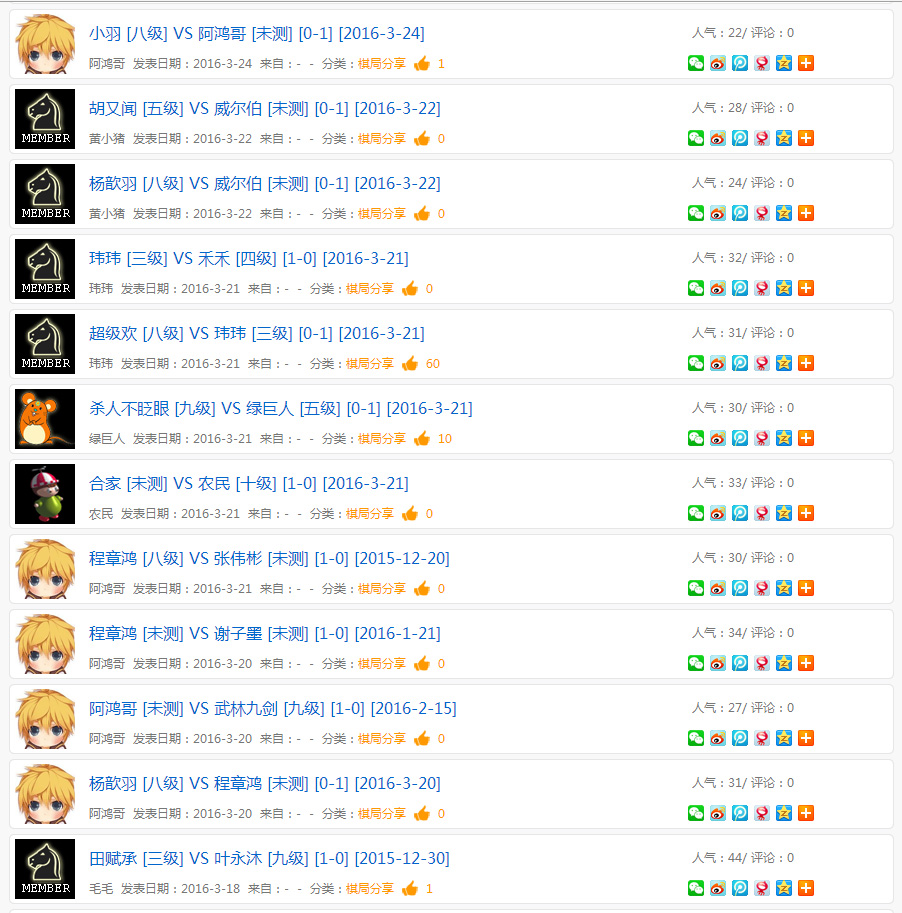
Task: Share 程章鸿 VS 张伟彬 post to the red sprite icon
Action: pyautogui.click(x=762, y=588)
